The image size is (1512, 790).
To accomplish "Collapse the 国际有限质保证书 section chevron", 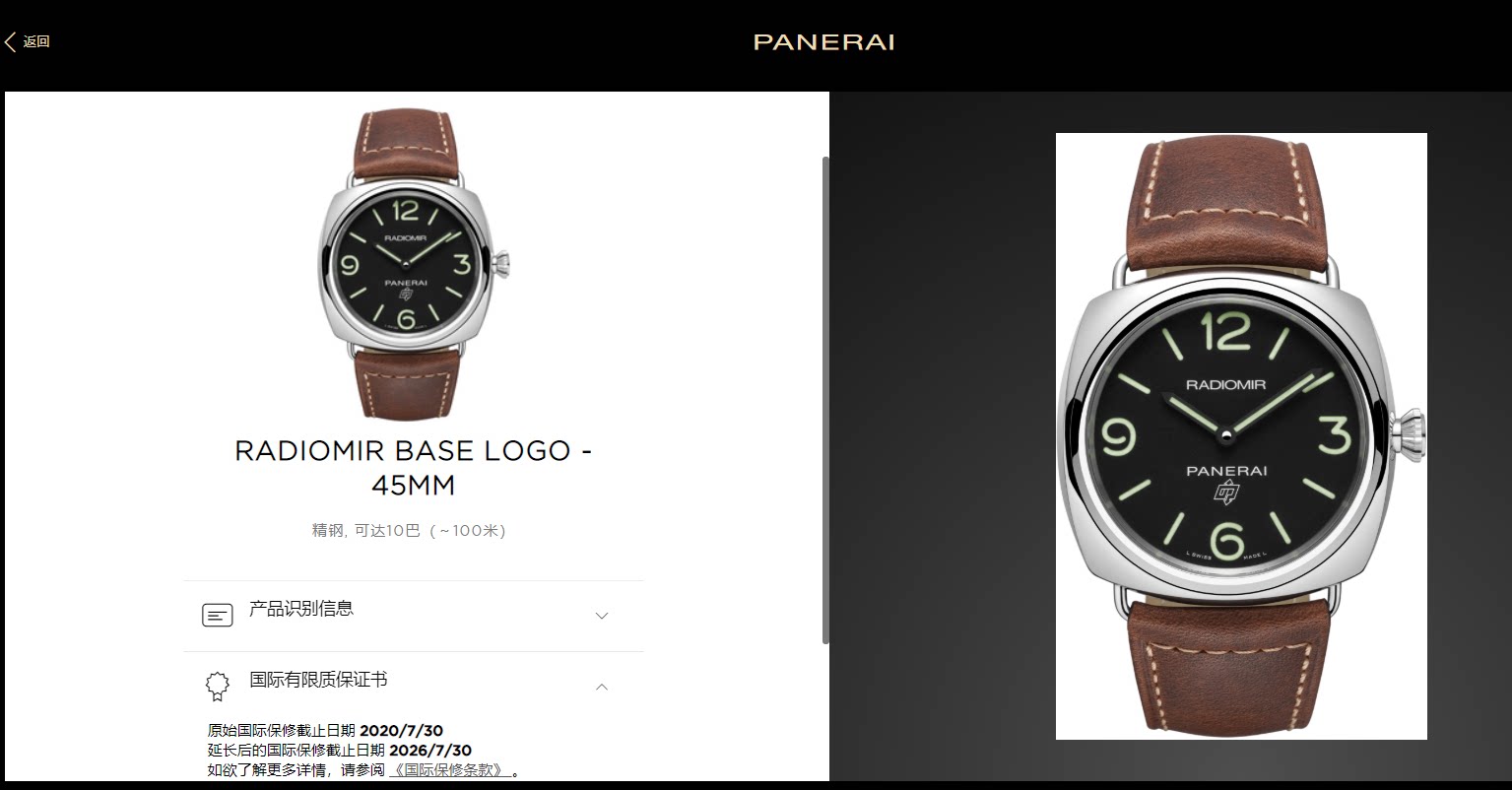I will 602,687.
